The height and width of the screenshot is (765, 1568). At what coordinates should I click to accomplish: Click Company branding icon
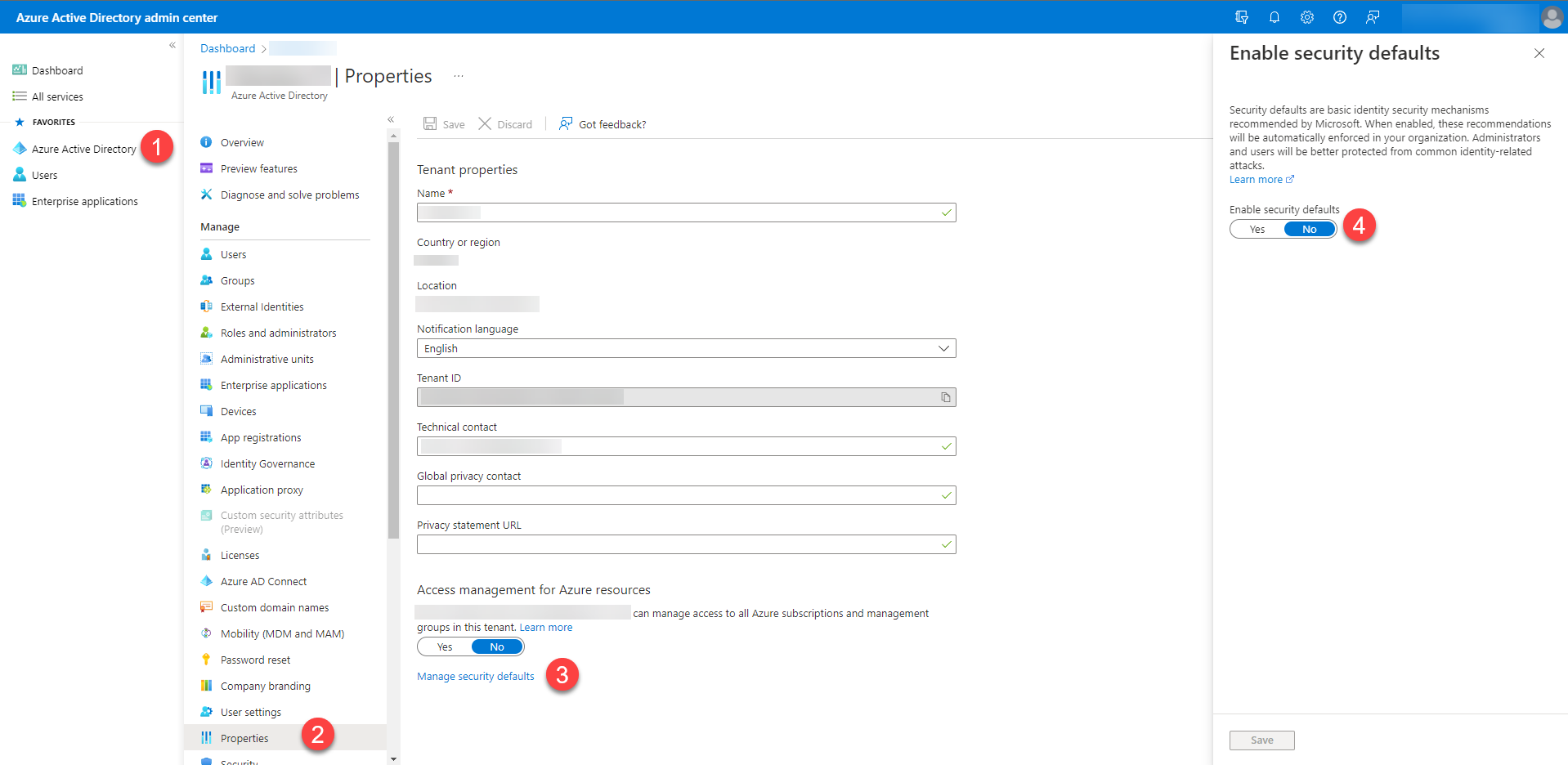[x=207, y=686]
